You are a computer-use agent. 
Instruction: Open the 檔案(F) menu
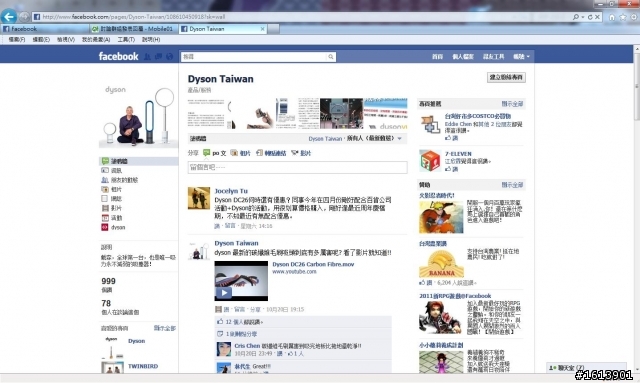coord(17,40)
